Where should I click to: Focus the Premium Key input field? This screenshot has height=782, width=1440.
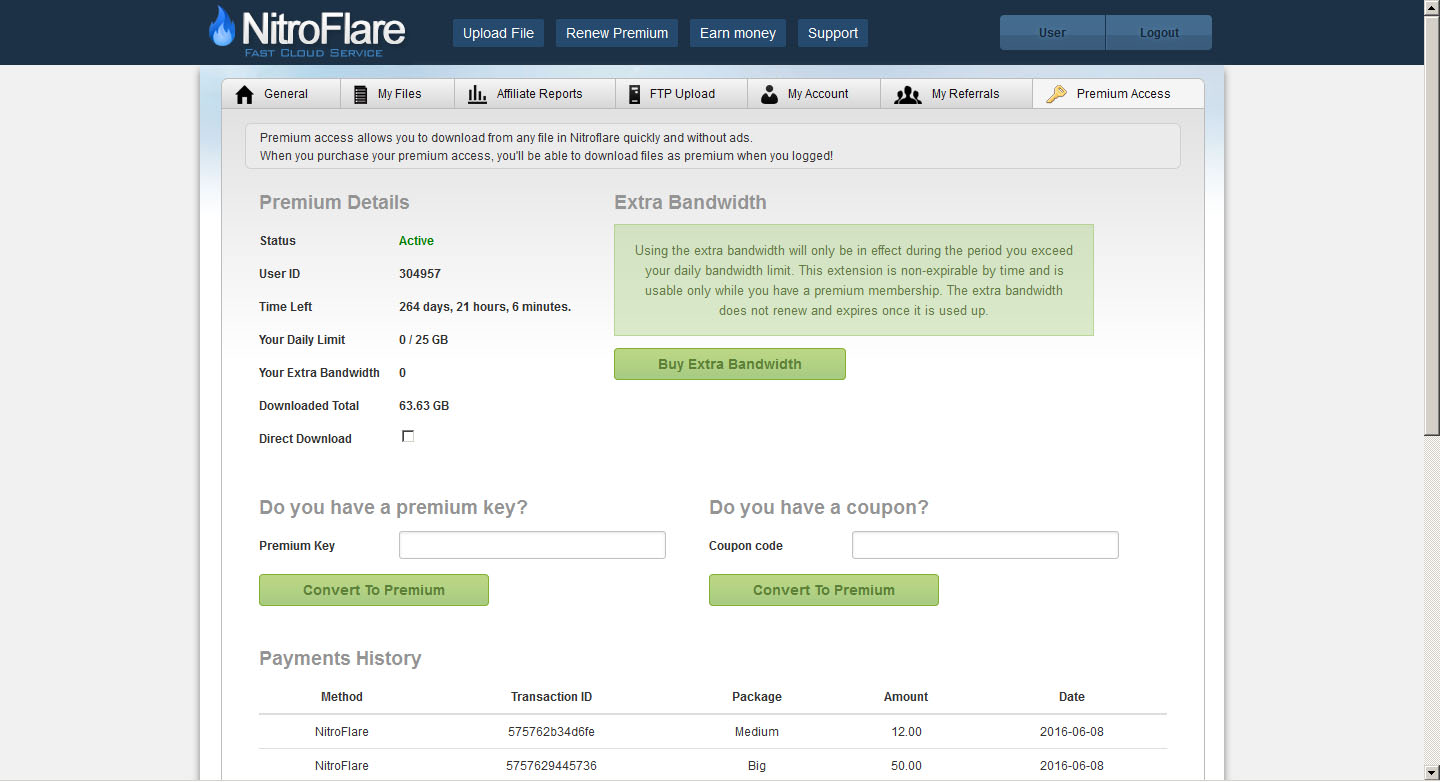click(x=532, y=545)
